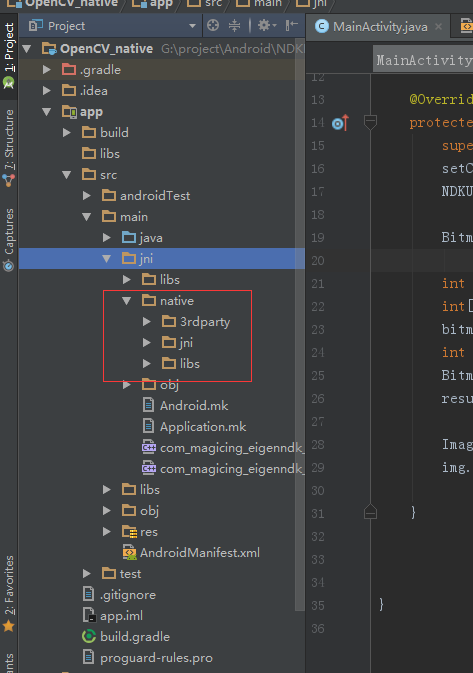Click the project tree vertical scrollbar
Viewport: 473px width, 673px height.
pos(300,335)
